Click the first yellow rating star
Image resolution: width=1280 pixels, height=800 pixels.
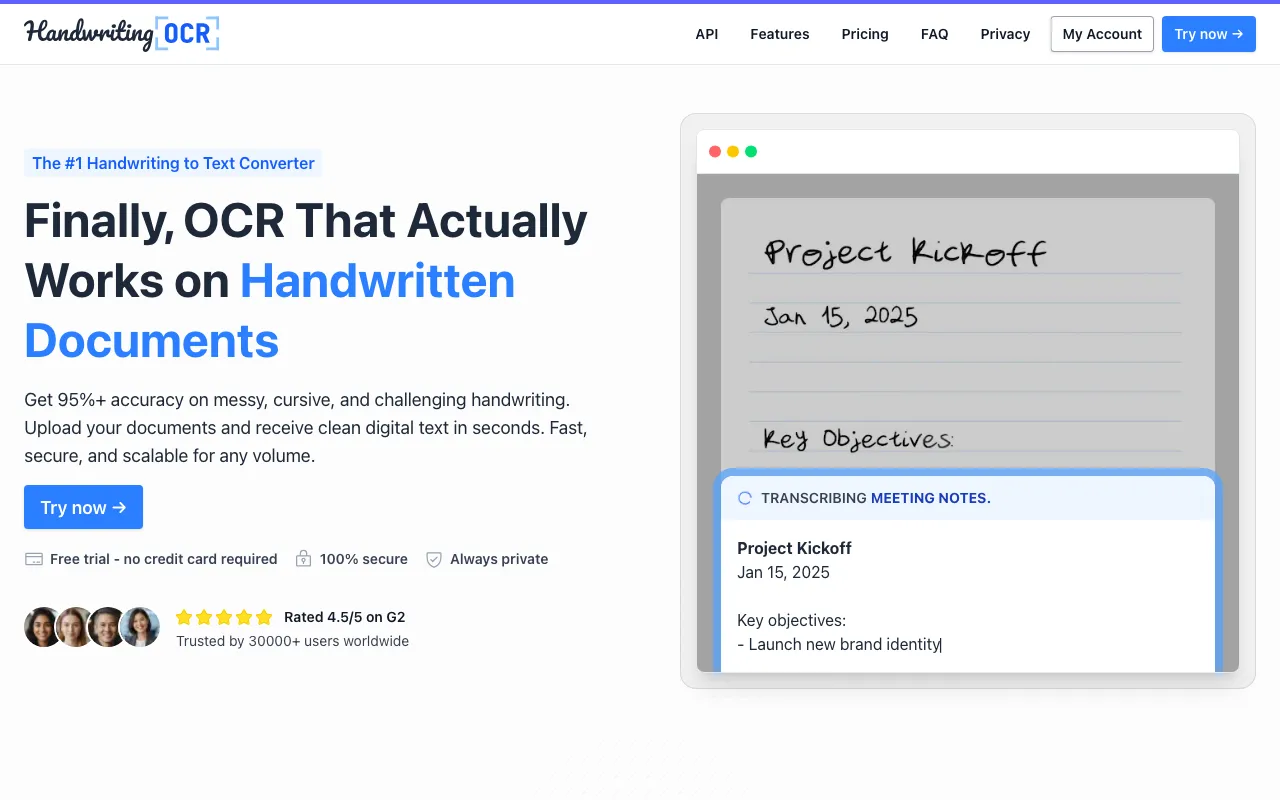(x=184, y=617)
